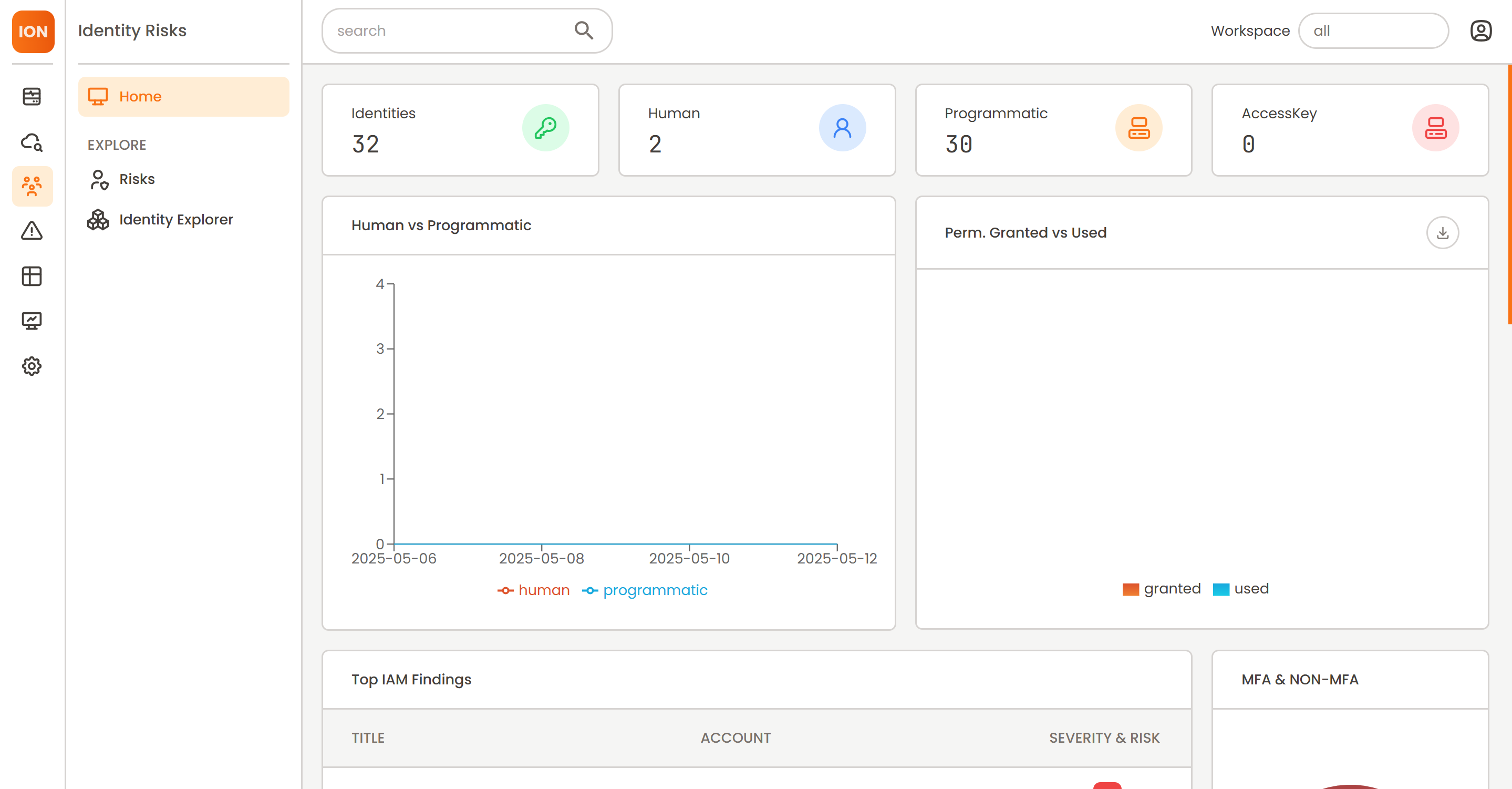
Task: Click the ION logo icon
Action: point(33,31)
